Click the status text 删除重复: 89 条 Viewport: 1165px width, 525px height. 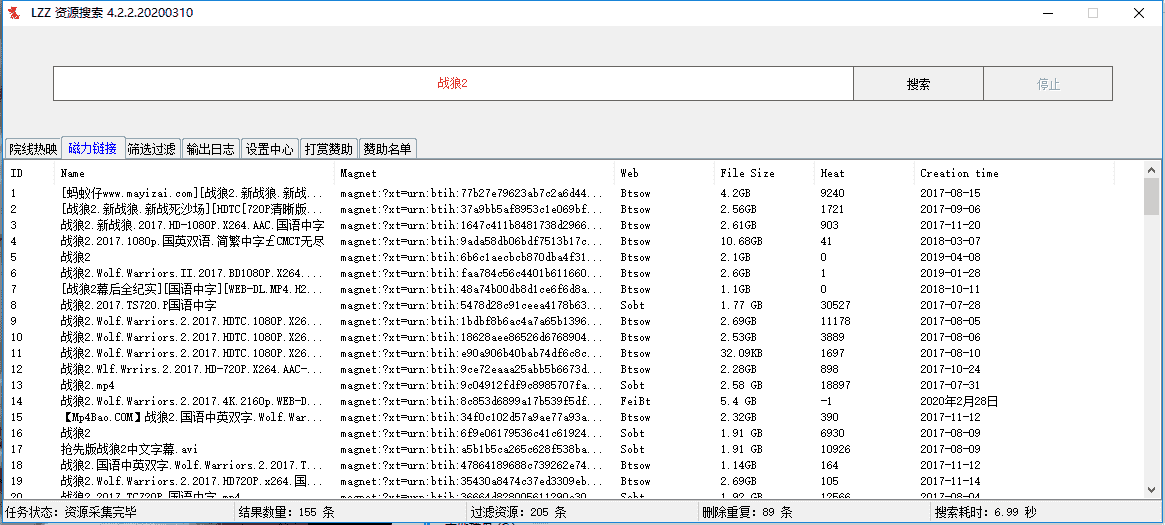(x=748, y=512)
